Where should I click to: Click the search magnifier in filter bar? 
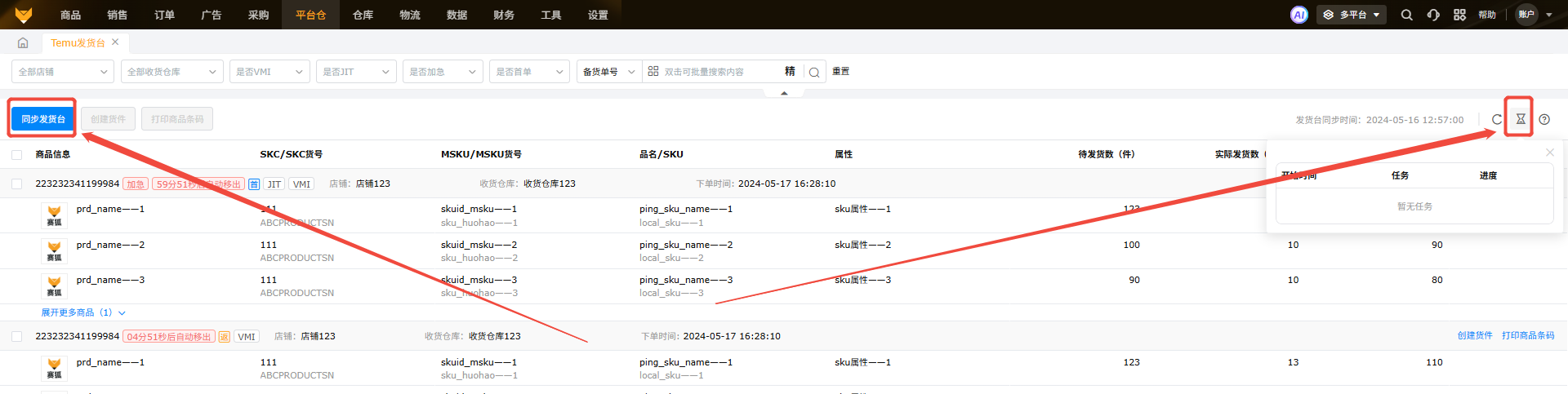coord(814,72)
